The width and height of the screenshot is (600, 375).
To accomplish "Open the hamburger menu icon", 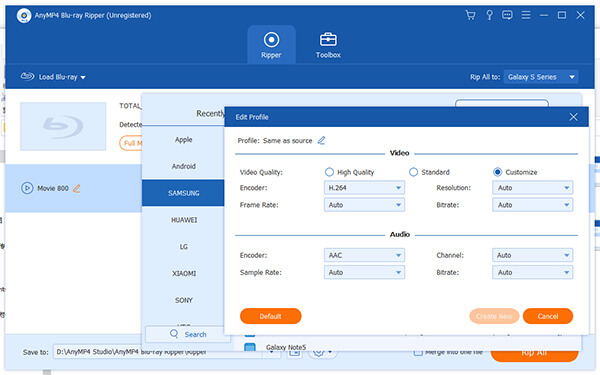I will coord(526,15).
